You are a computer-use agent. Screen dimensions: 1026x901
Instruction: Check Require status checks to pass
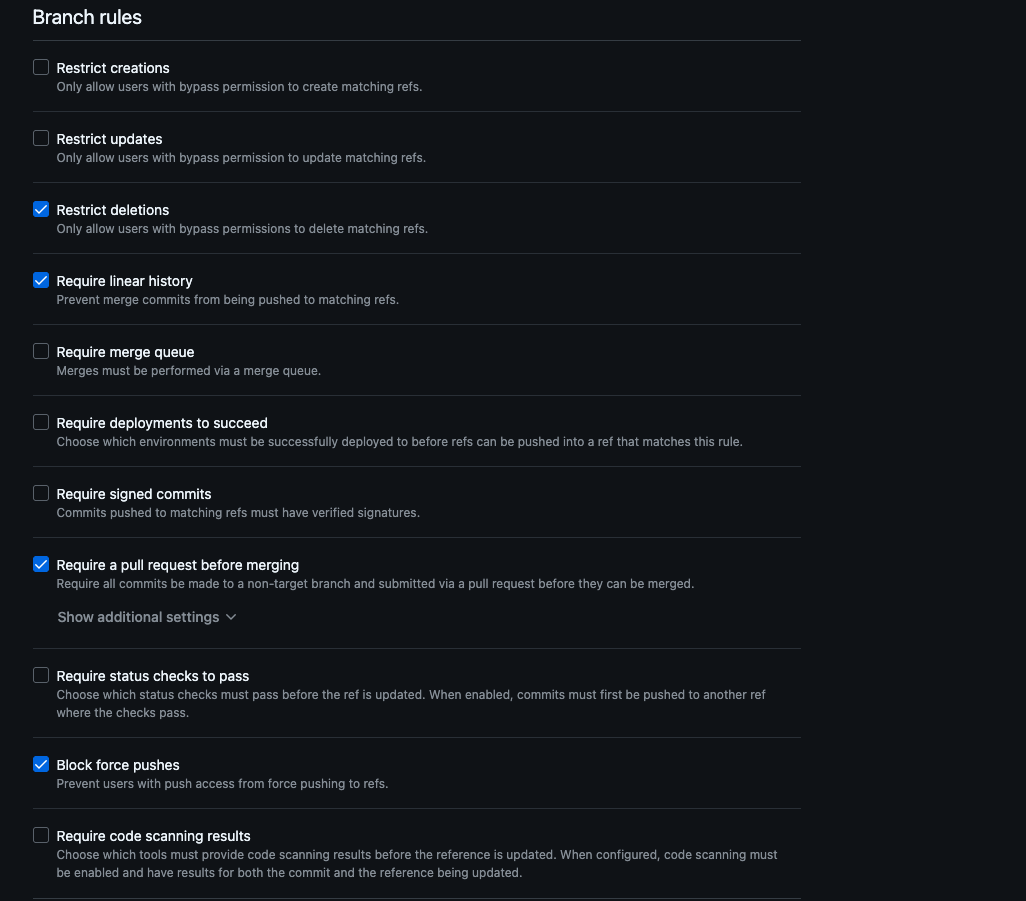pyautogui.click(x=41, y=675)
